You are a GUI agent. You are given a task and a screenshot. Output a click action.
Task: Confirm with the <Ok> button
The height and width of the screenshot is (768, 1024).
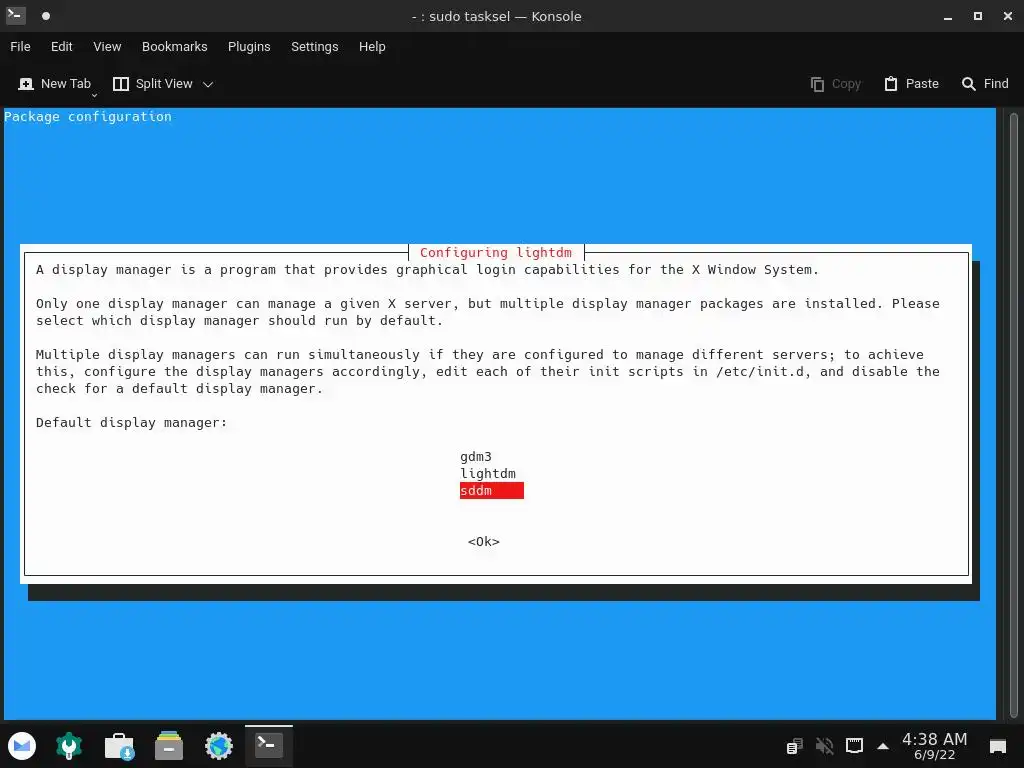[x=483, y=541]
